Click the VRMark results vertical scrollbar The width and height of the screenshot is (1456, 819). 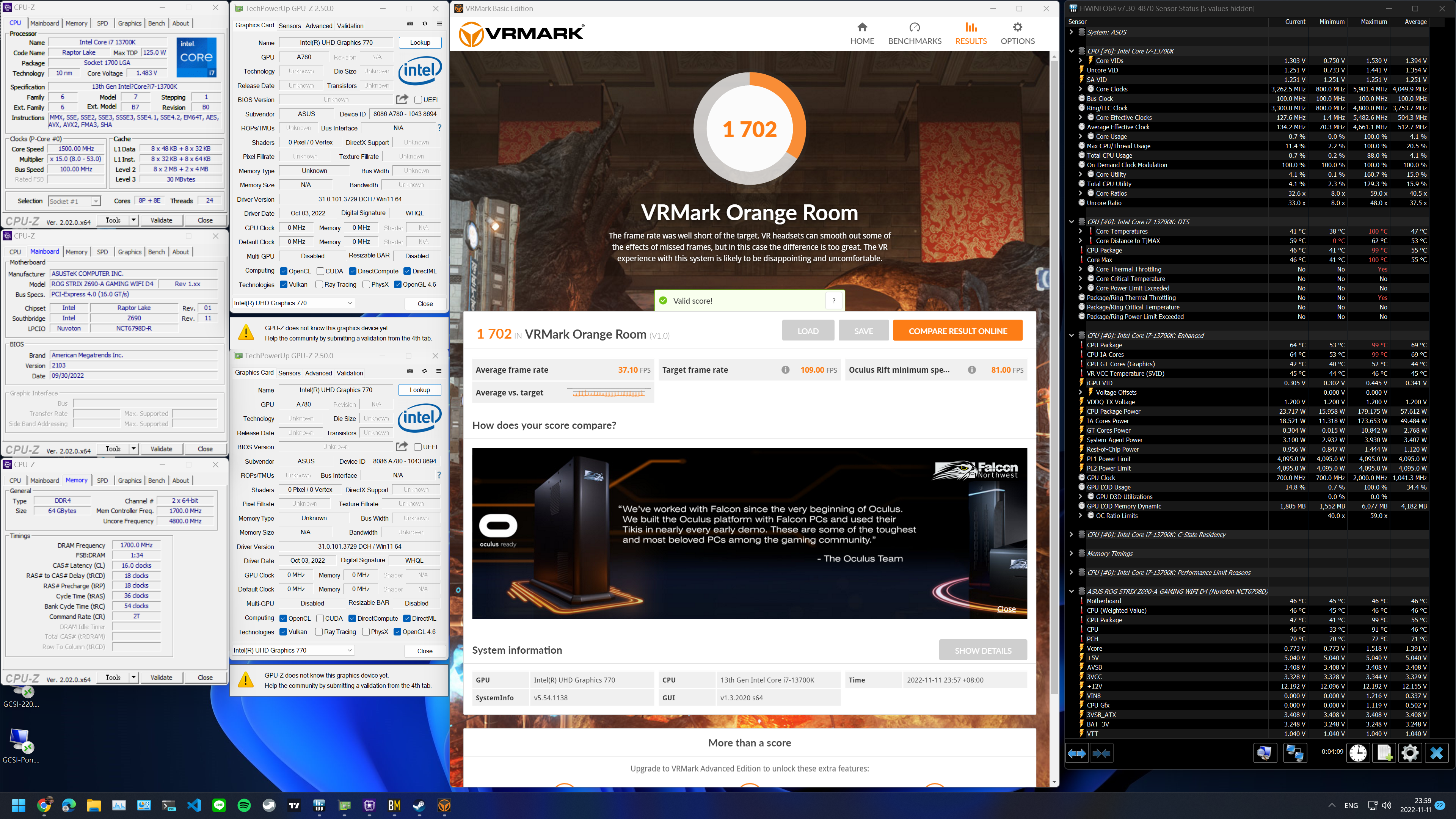[x=1054, y=377]
